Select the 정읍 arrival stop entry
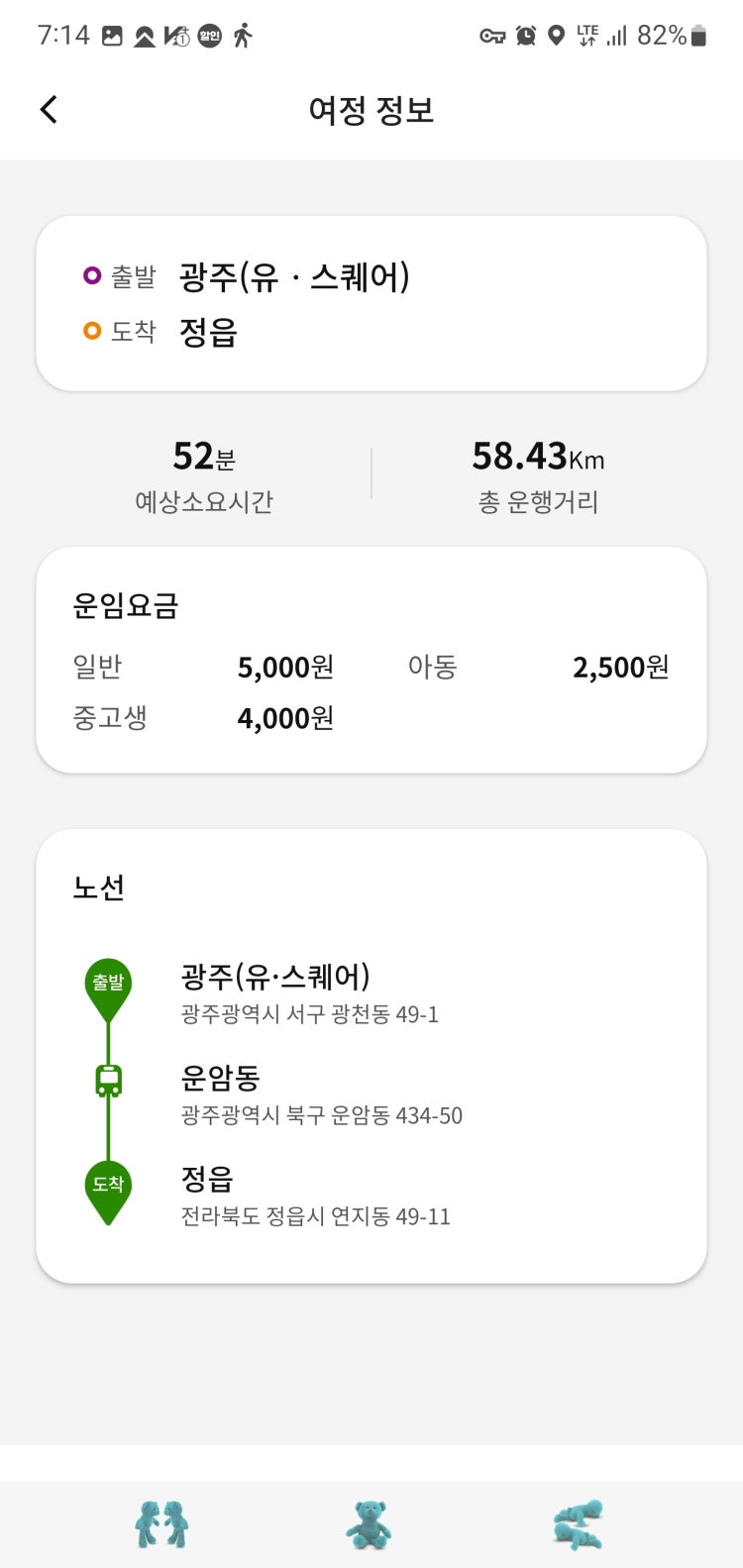Image resolution: width=743 pixels, height=1568 pixels. pyautogui.click(x=315, y=1196)
